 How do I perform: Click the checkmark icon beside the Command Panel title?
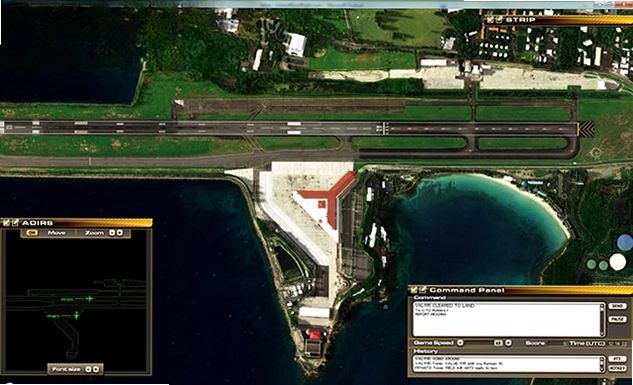click(x=422, y=290)
